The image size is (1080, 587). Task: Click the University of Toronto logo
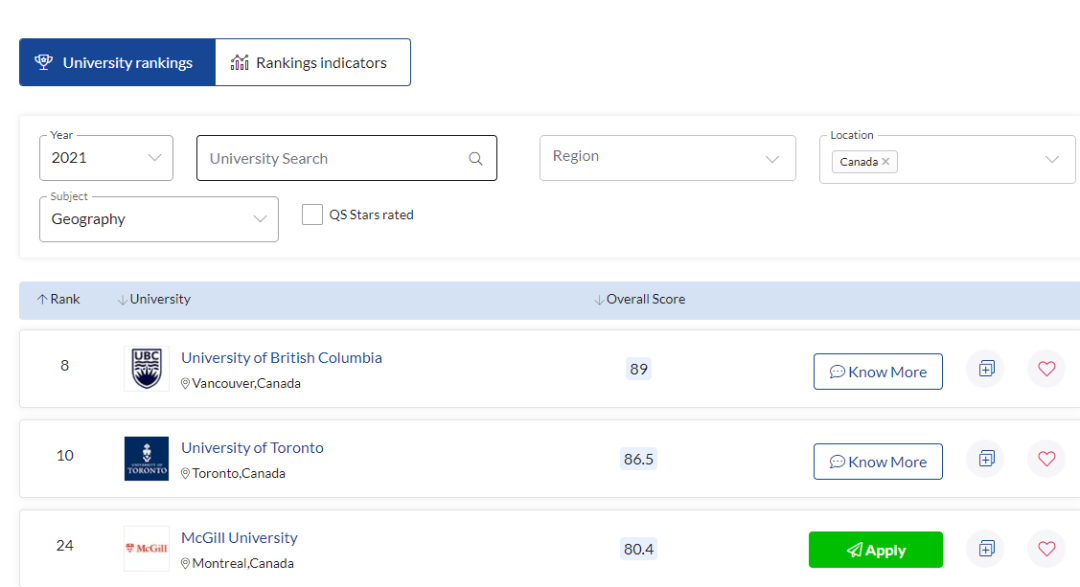click(146, 459)
